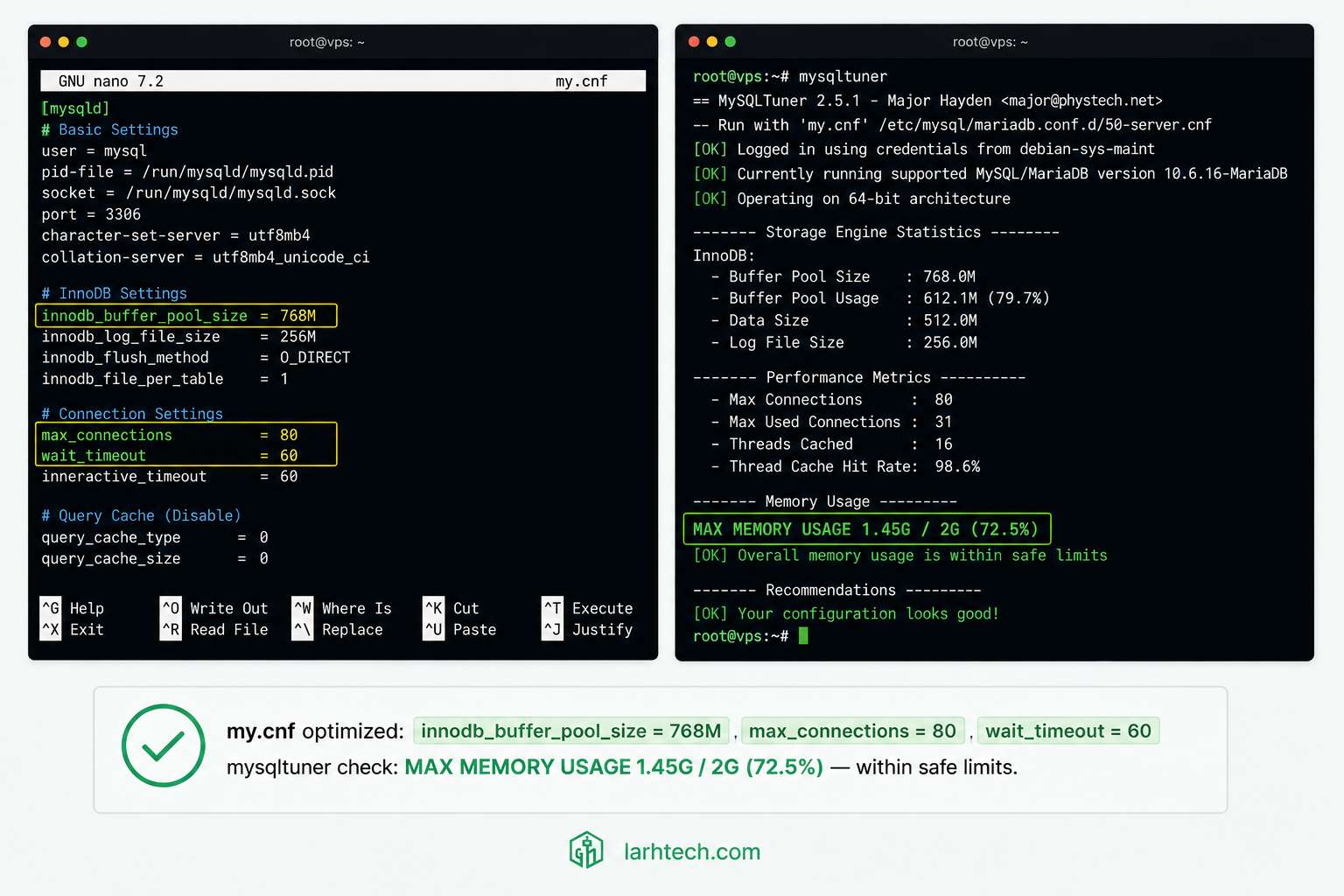Click the socket path line

pos(189,193)
